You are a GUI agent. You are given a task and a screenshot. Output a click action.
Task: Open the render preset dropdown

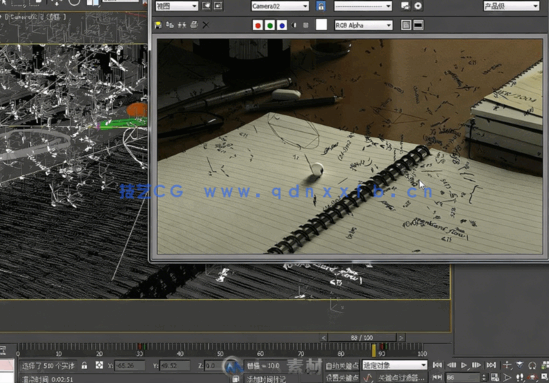coord(363,6)
